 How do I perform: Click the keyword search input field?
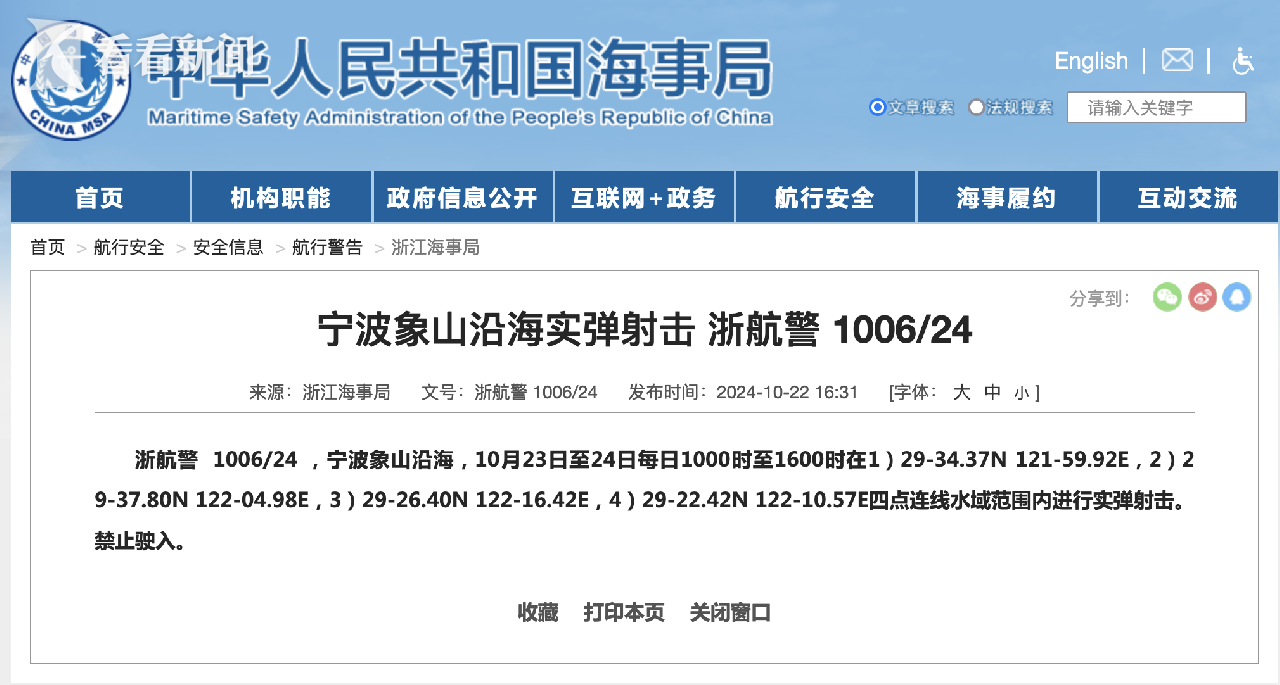click(x=1156, y=107)
